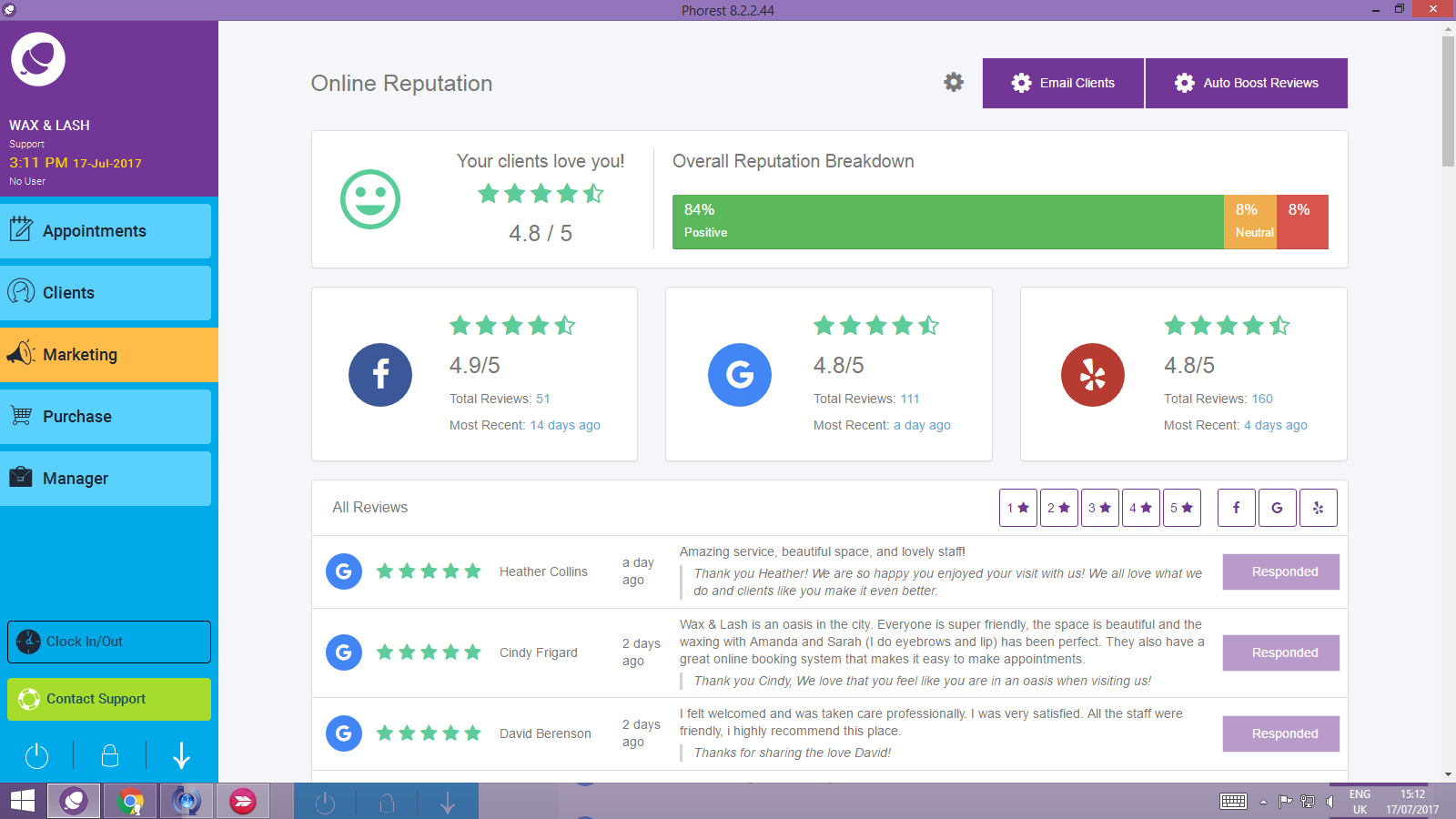
Task: Open Google Chrome from the taskbar
Action: [x=130, y=802]
